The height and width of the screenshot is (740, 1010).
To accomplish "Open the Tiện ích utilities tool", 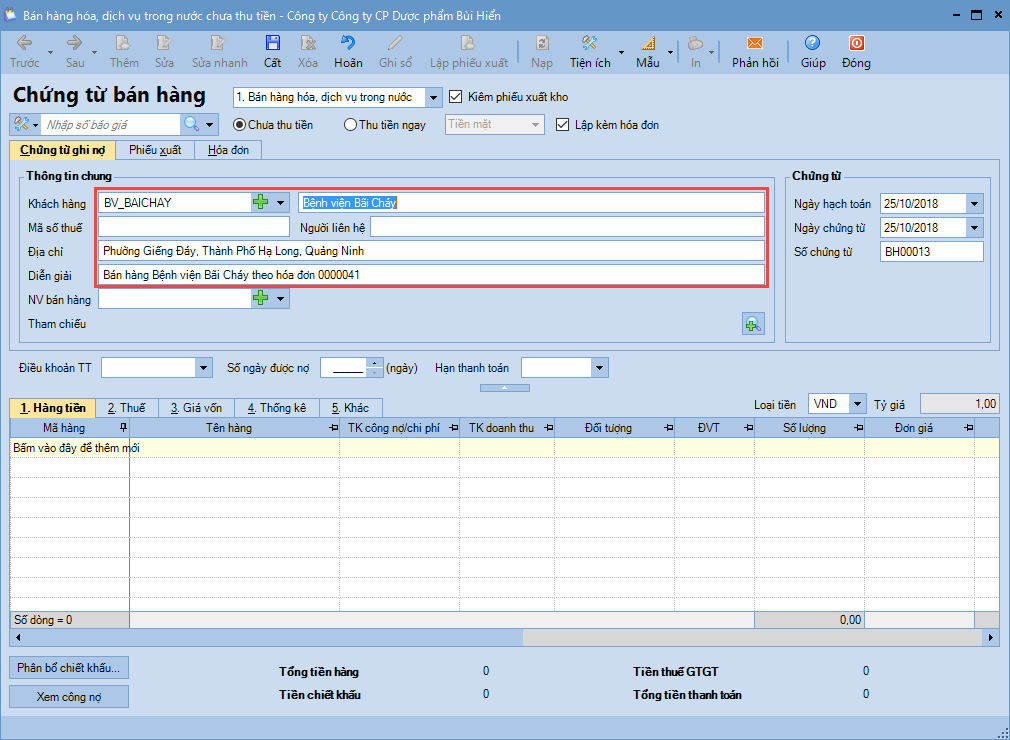I will tap(590, 44).
